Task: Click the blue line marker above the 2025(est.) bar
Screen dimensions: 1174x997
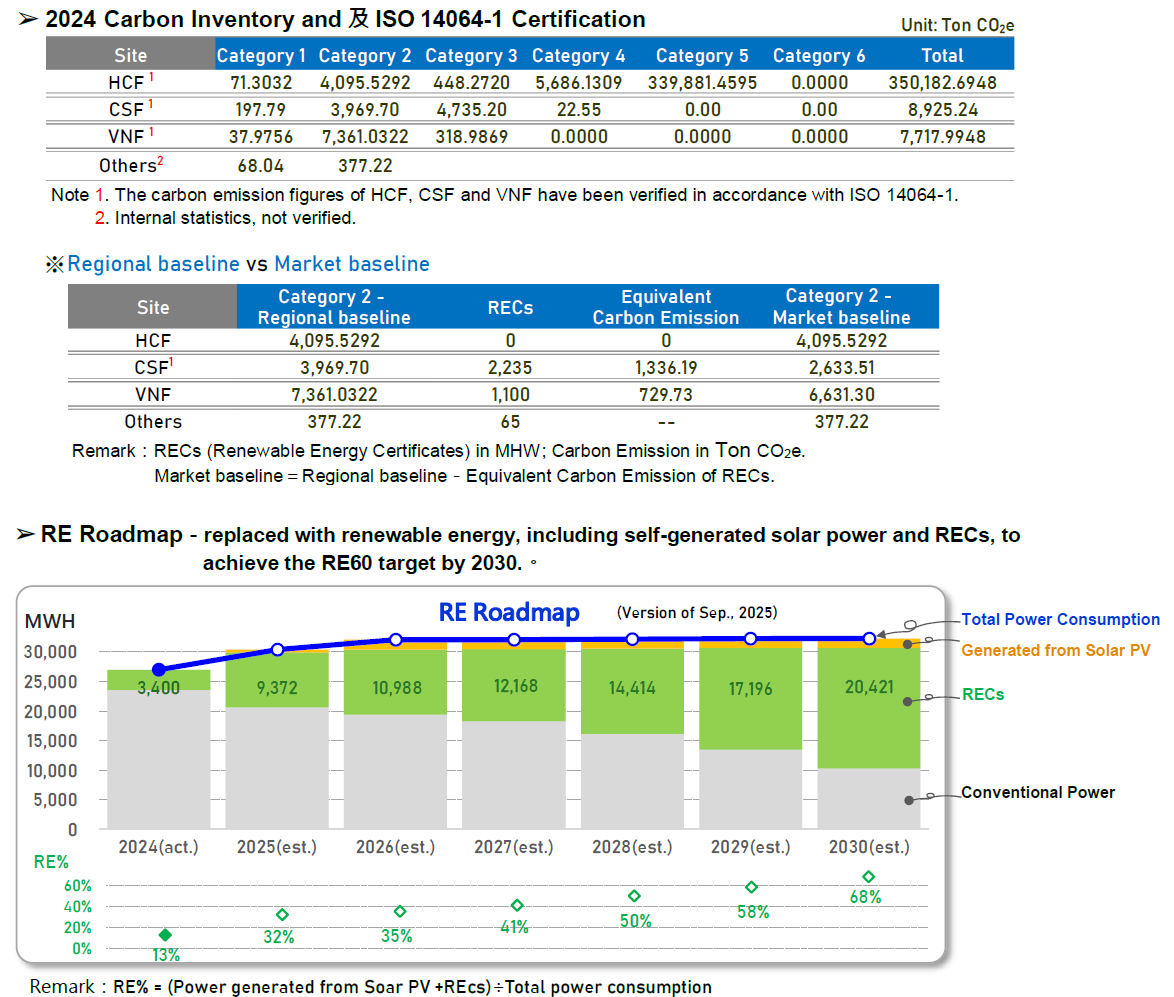Action: 277,649
